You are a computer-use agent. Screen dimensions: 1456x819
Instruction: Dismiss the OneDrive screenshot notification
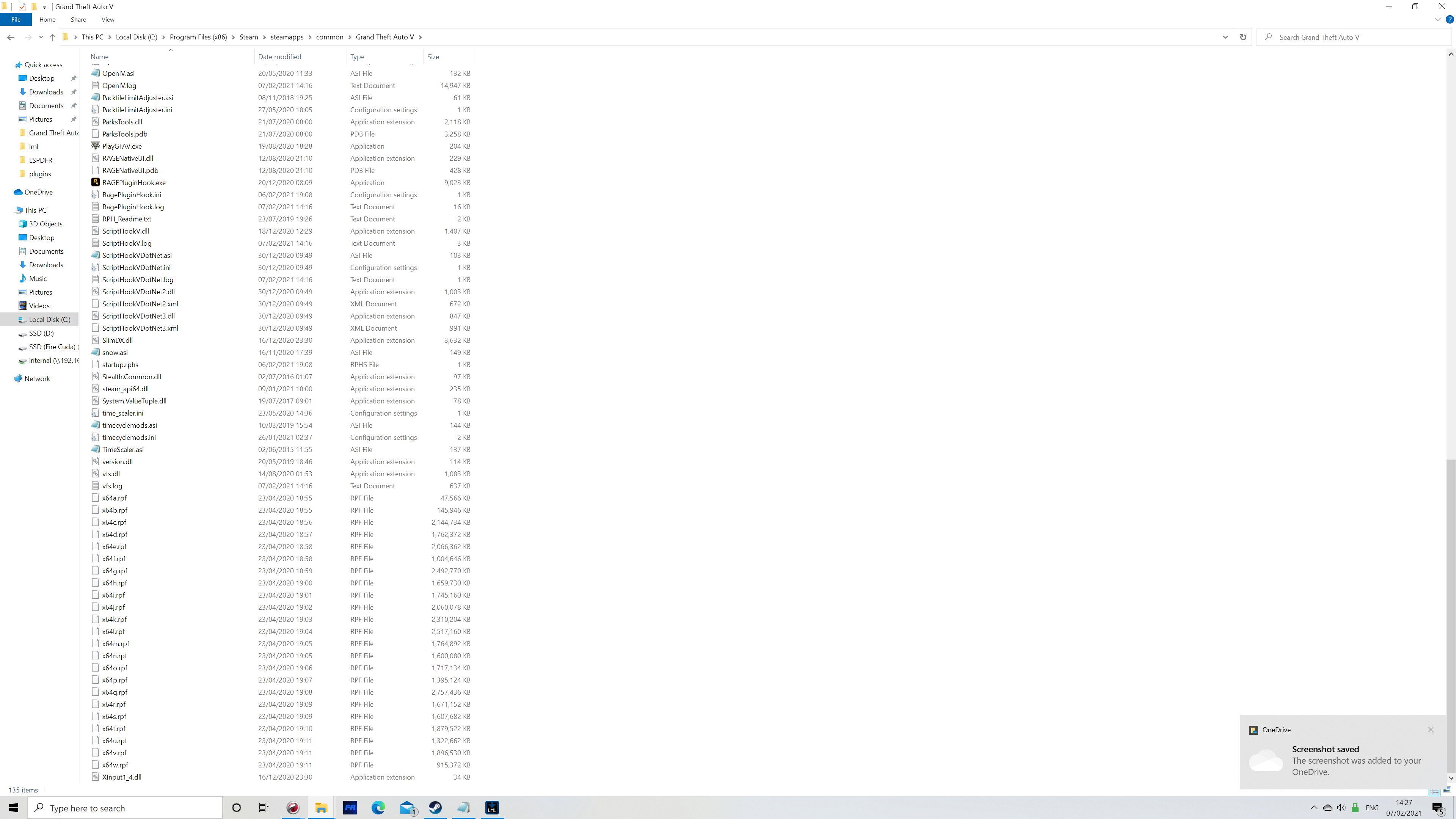tap(1431, 729)
